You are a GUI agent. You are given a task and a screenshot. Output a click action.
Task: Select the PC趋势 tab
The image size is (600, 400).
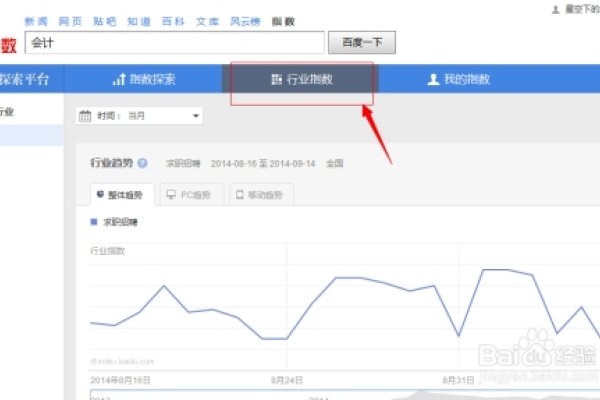coord(192,195)
